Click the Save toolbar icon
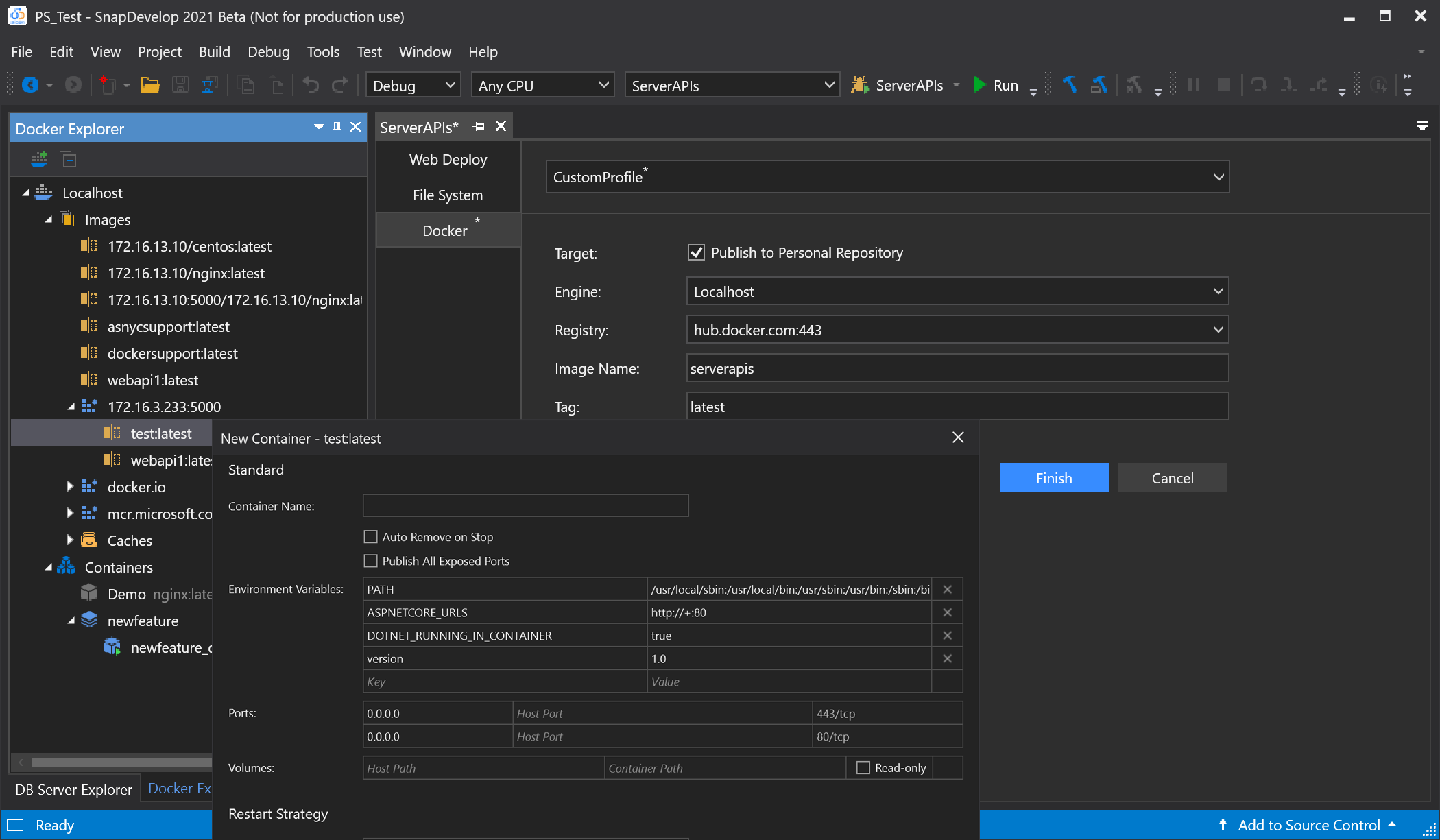This screenshot has height=840, width=1440. [x=180, y=85]
